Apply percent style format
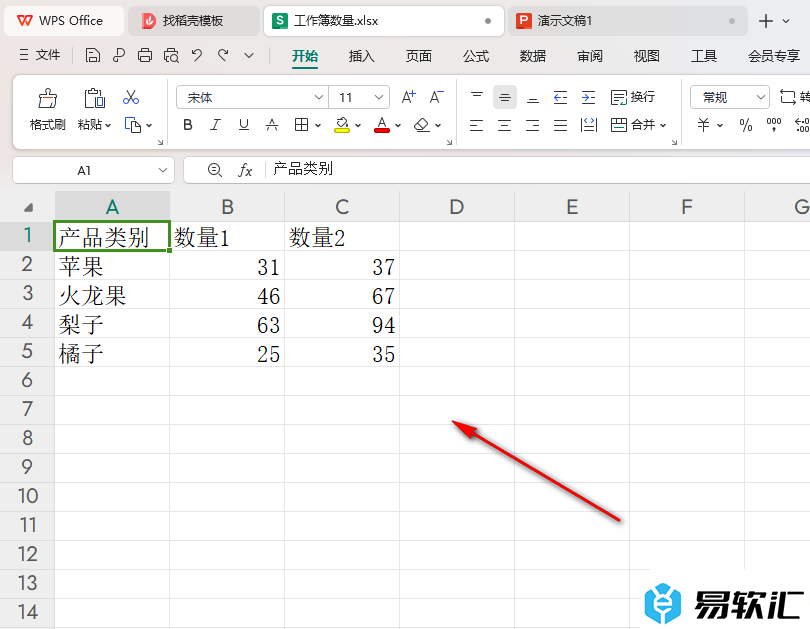 click(745, 125)
